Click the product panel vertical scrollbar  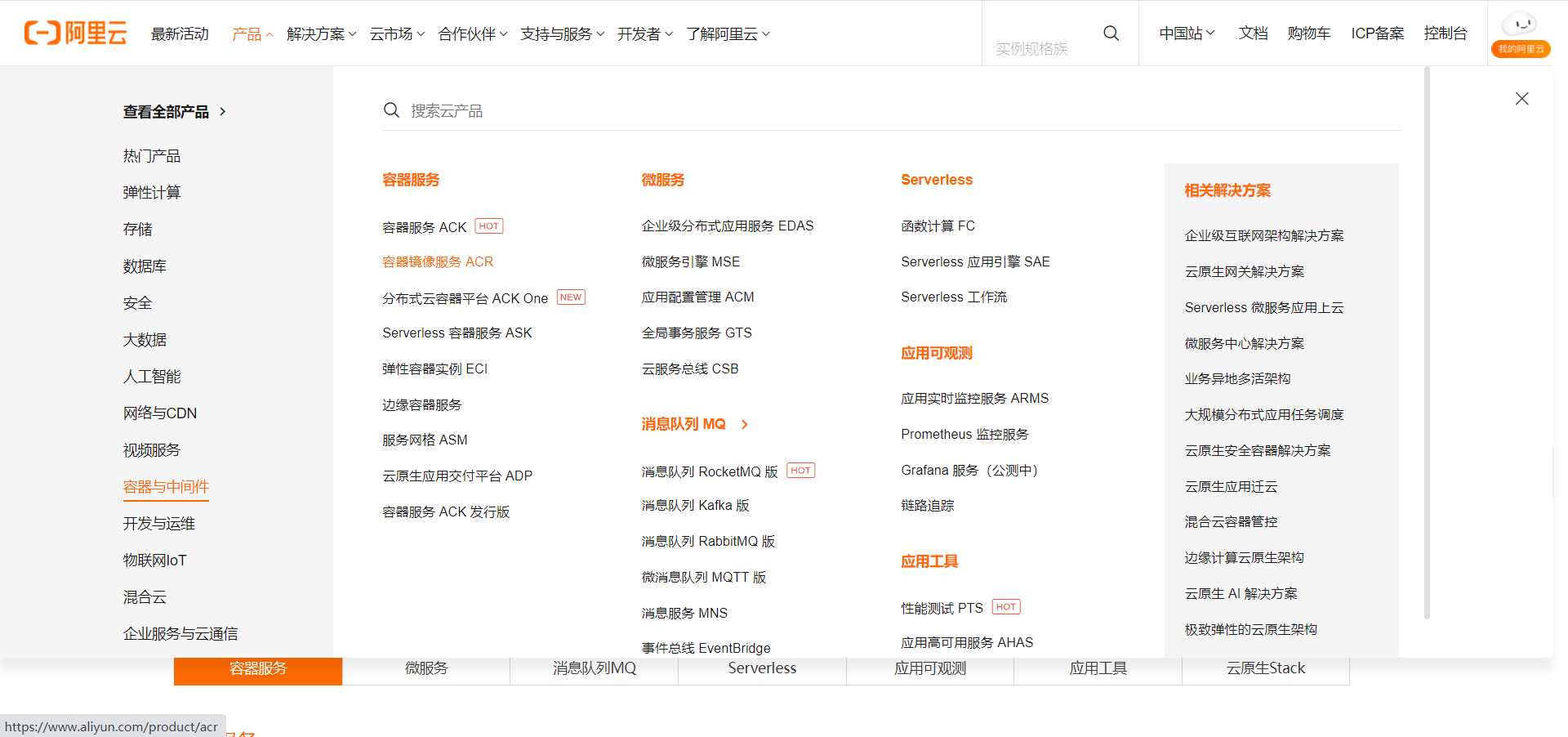point(1428,343)
